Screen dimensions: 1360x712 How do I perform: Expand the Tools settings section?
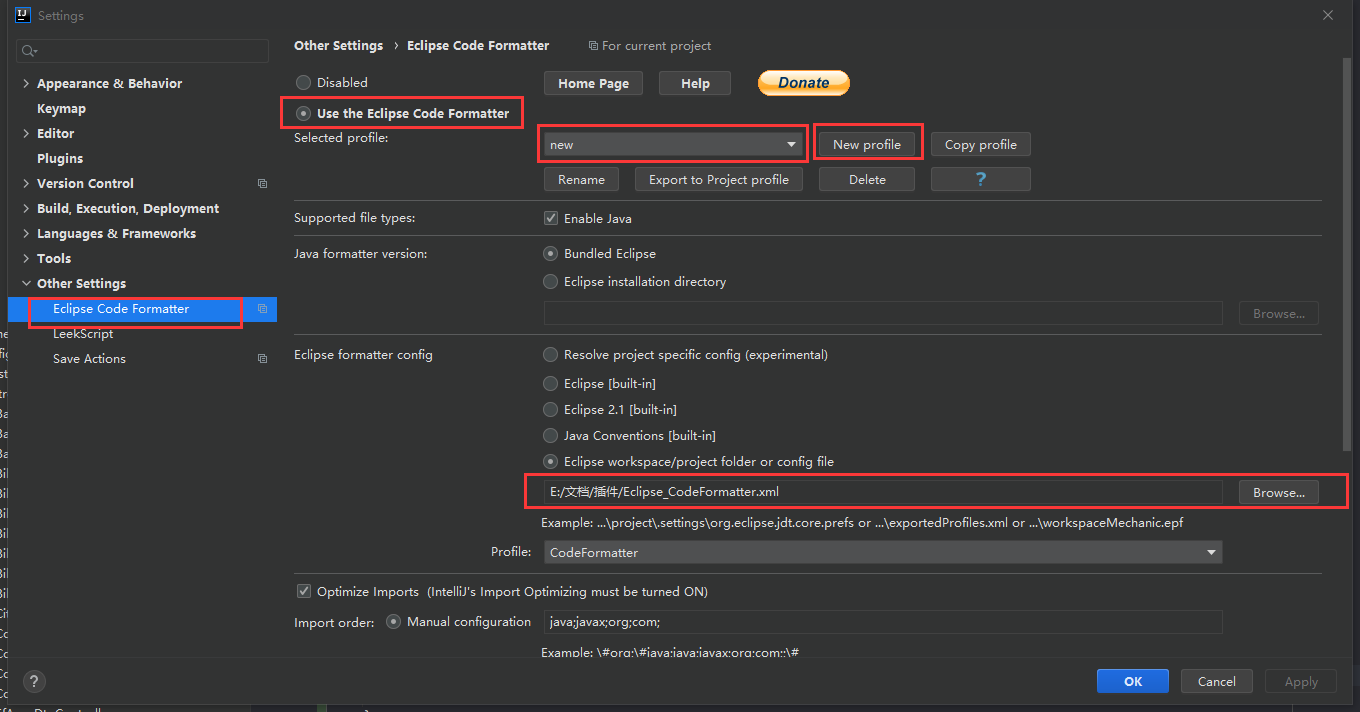(x=26, y=259)
